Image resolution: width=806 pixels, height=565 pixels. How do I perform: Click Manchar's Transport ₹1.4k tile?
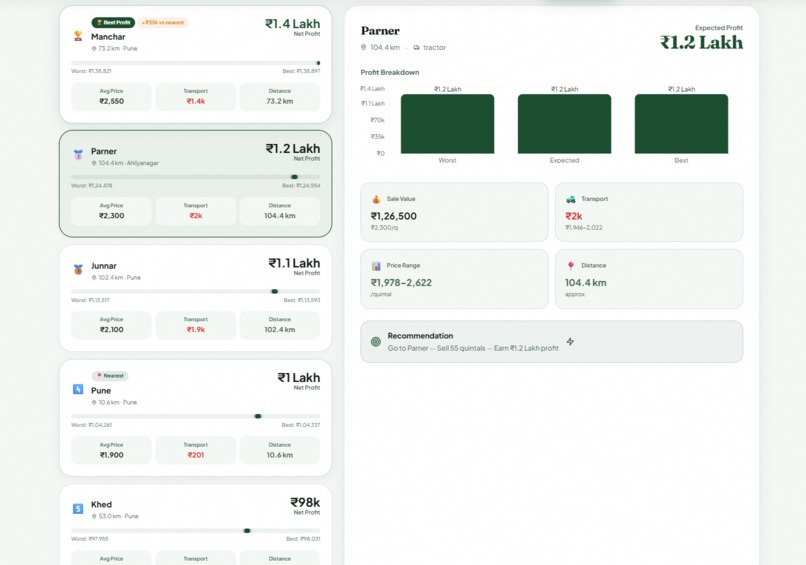tap(196, 97)
